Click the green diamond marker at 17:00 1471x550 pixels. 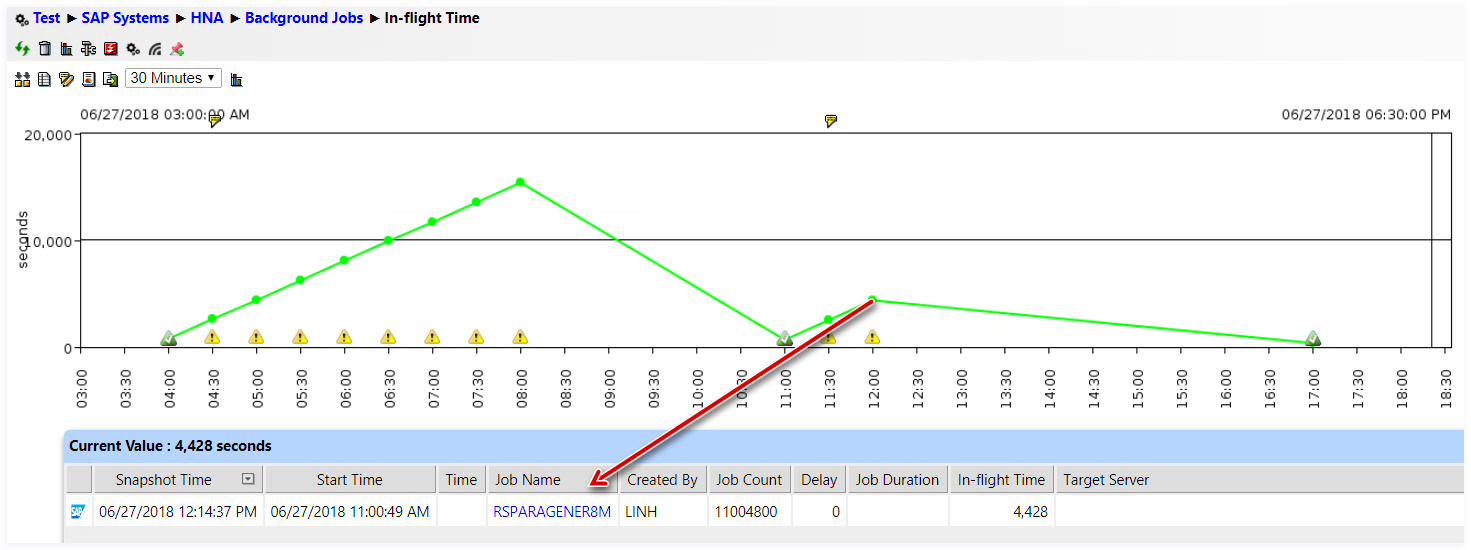tap(1312, 339)
